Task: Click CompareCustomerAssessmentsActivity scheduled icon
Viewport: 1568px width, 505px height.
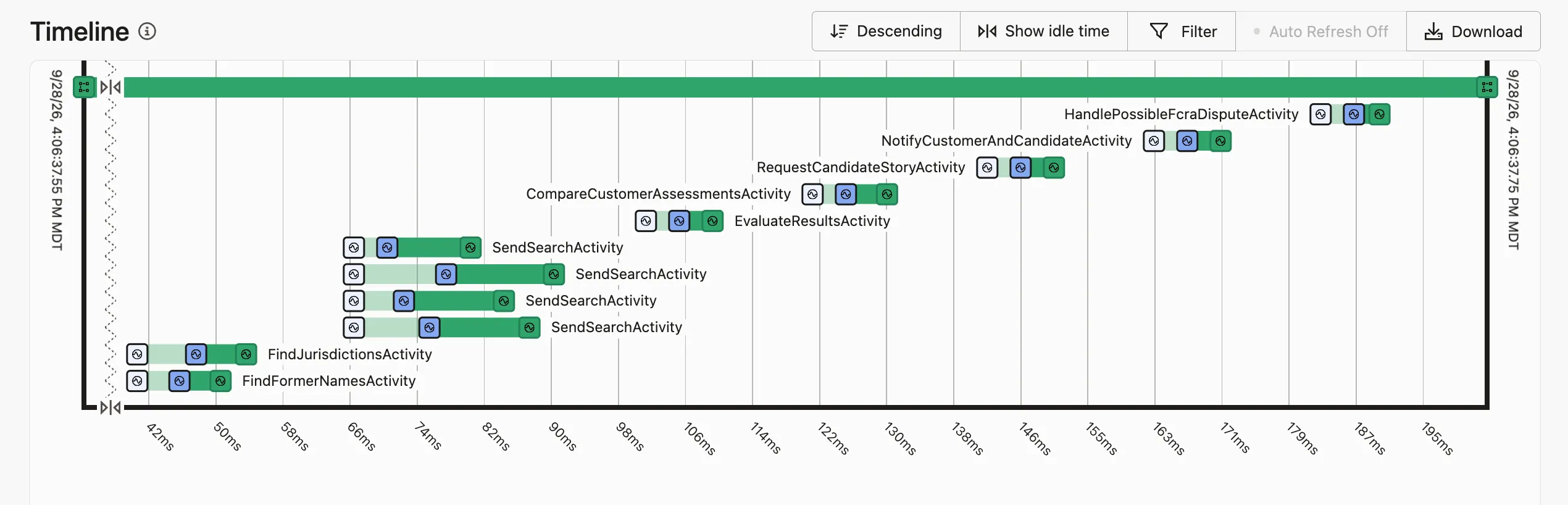Action: pos(812,194)
